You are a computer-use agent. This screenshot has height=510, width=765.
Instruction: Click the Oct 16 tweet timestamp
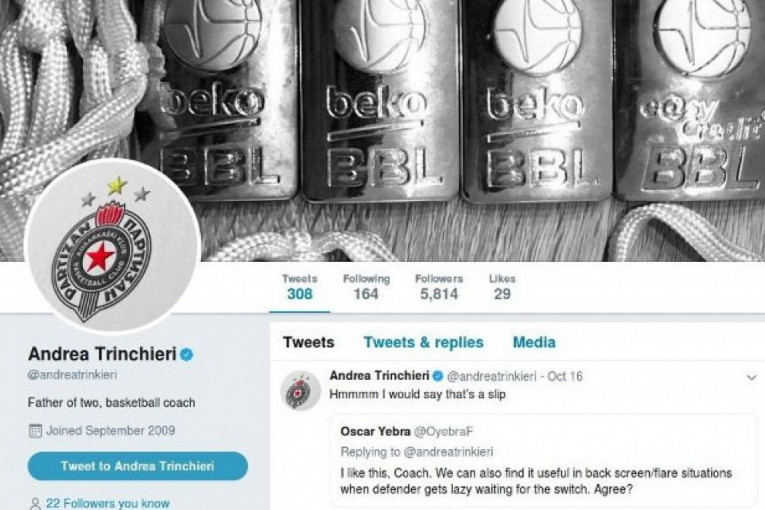tap(565, 376)
